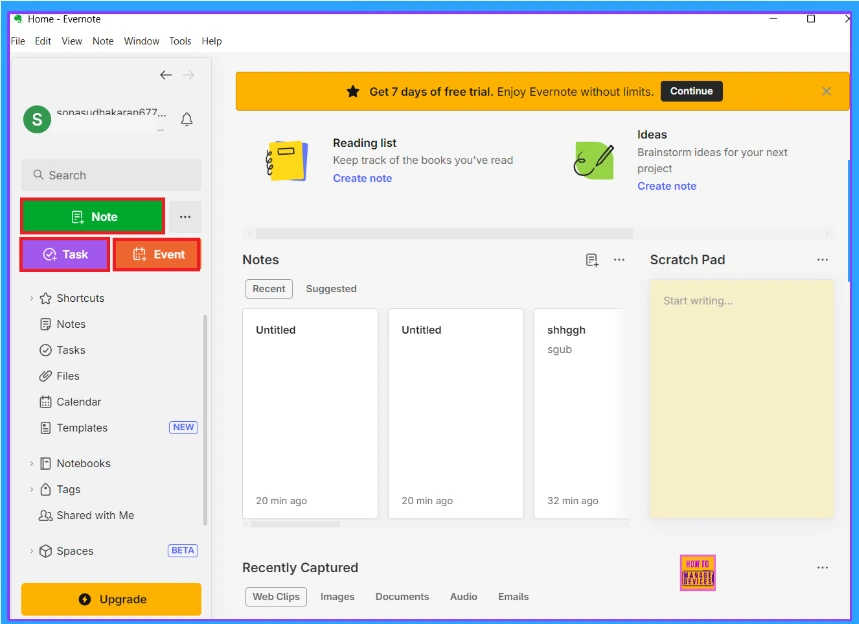Click the Reading list notebook illustration
Screen dimensions: 859x624
(287, 161)
